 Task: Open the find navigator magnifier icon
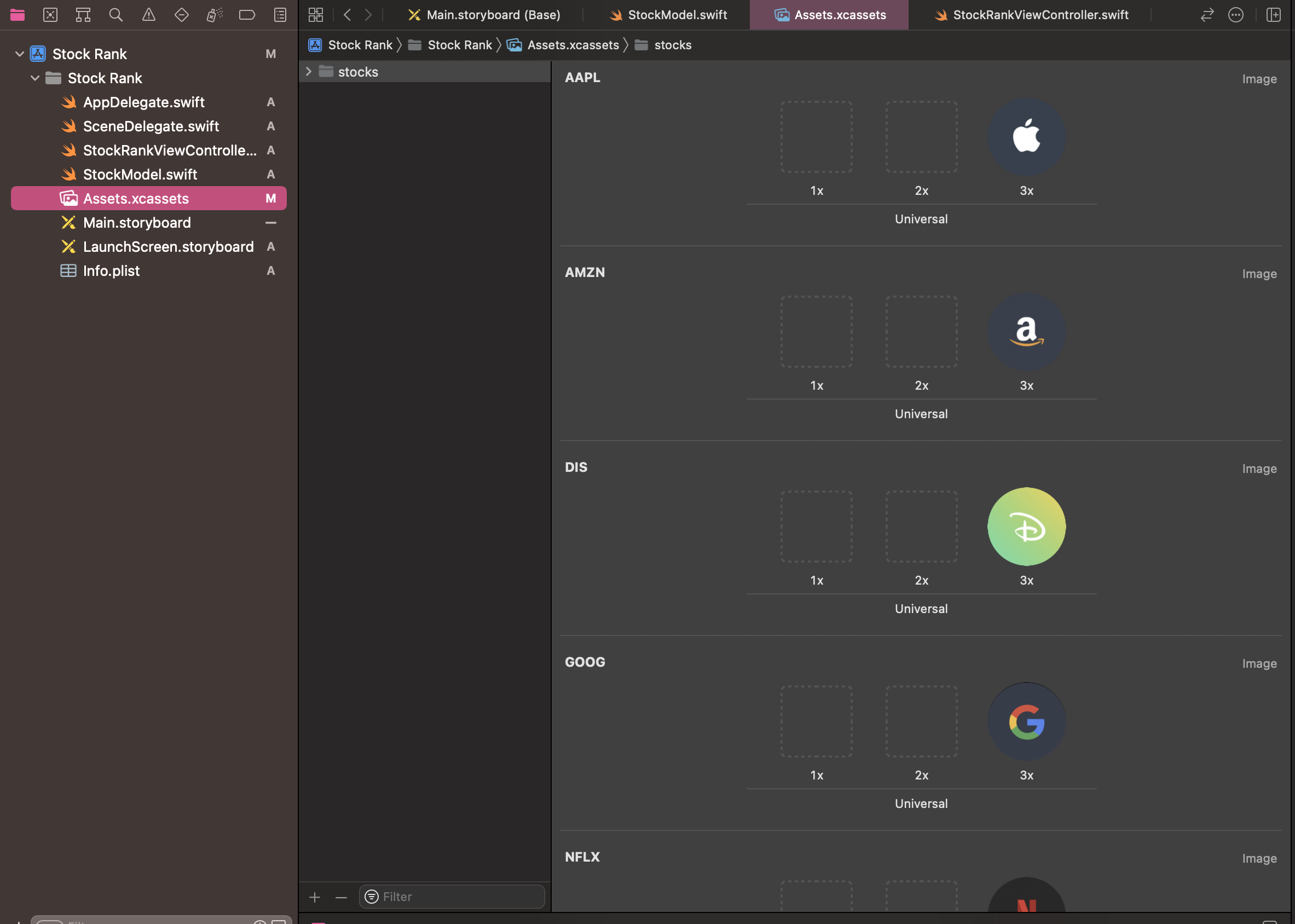coord(116,15)
